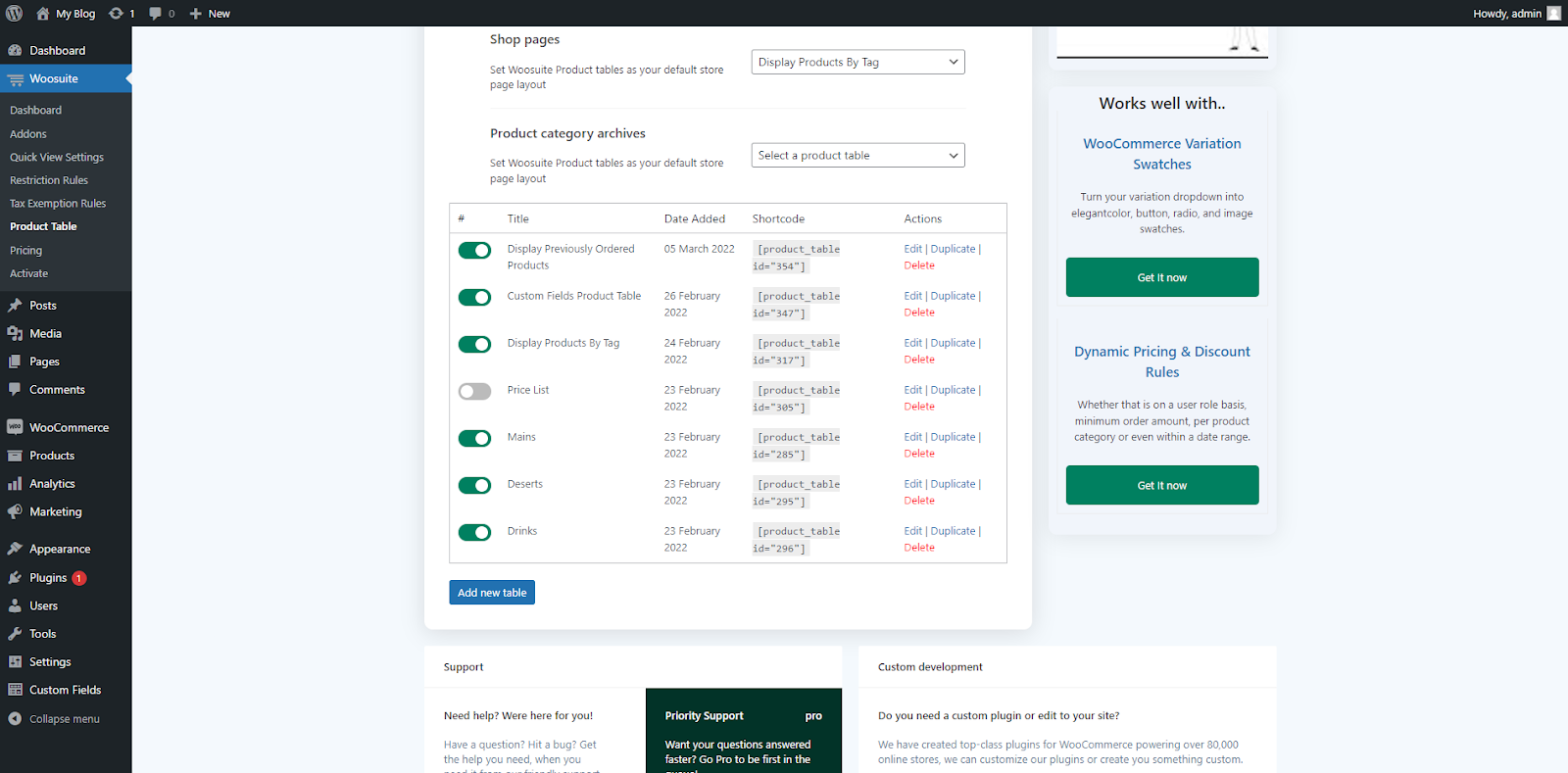Edit the Price List table
1568x773 pixels.
point(912,390)
